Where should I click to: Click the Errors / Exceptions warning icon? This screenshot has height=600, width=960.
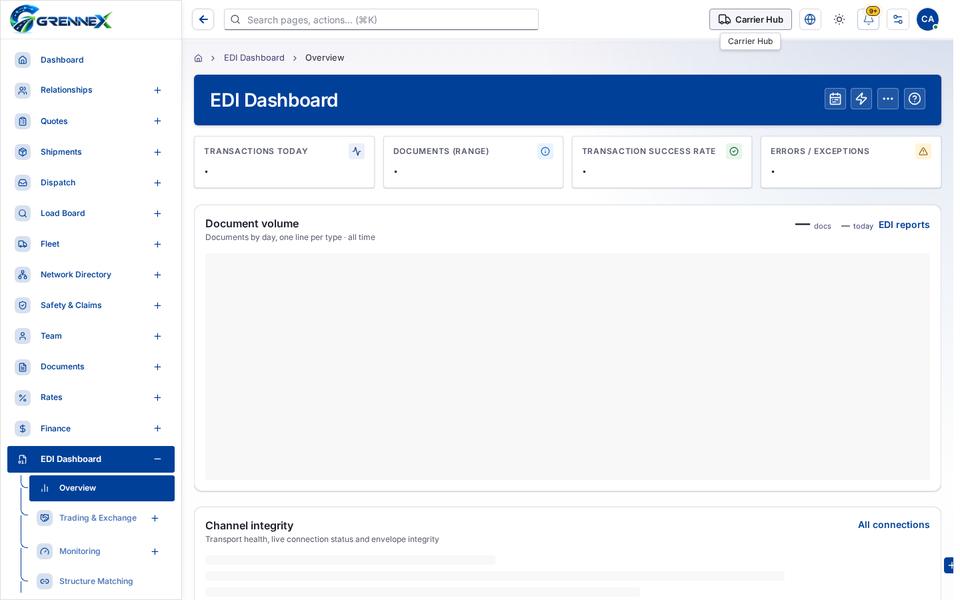923,151
